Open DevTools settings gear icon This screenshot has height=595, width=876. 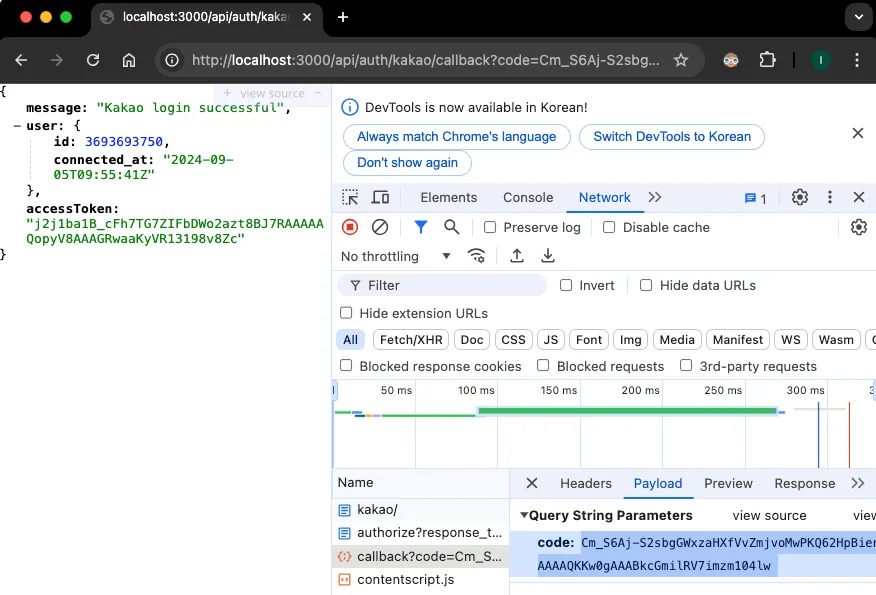(800, 198)
